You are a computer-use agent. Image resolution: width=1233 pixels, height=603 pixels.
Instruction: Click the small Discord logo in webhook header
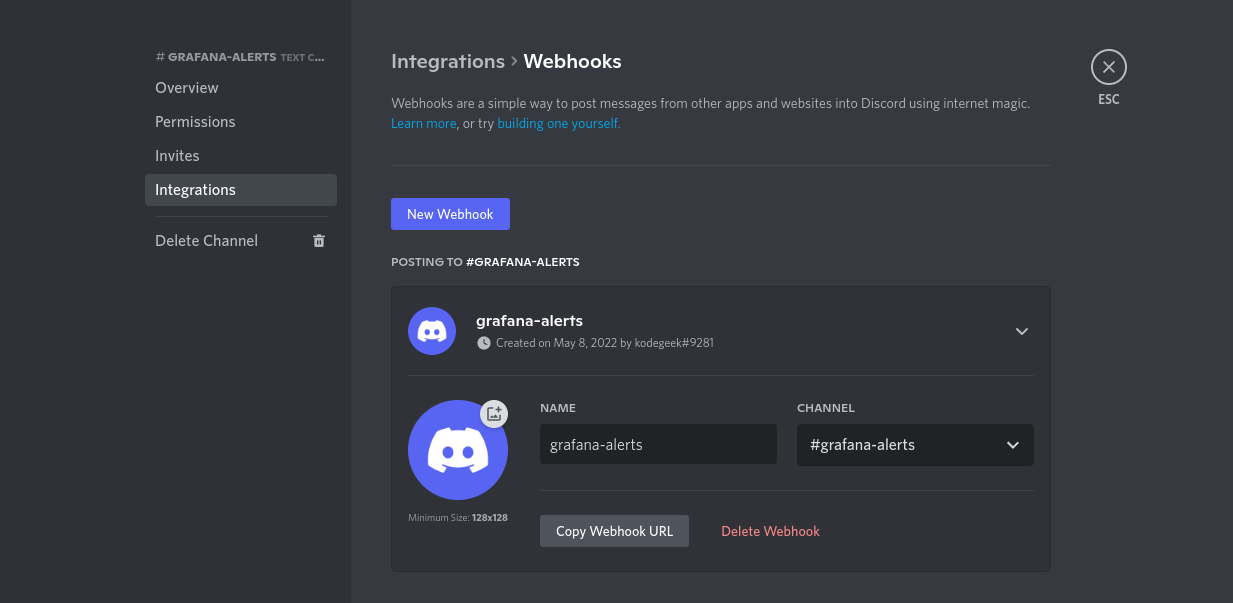pyautogui.click(x=432, y=331)
